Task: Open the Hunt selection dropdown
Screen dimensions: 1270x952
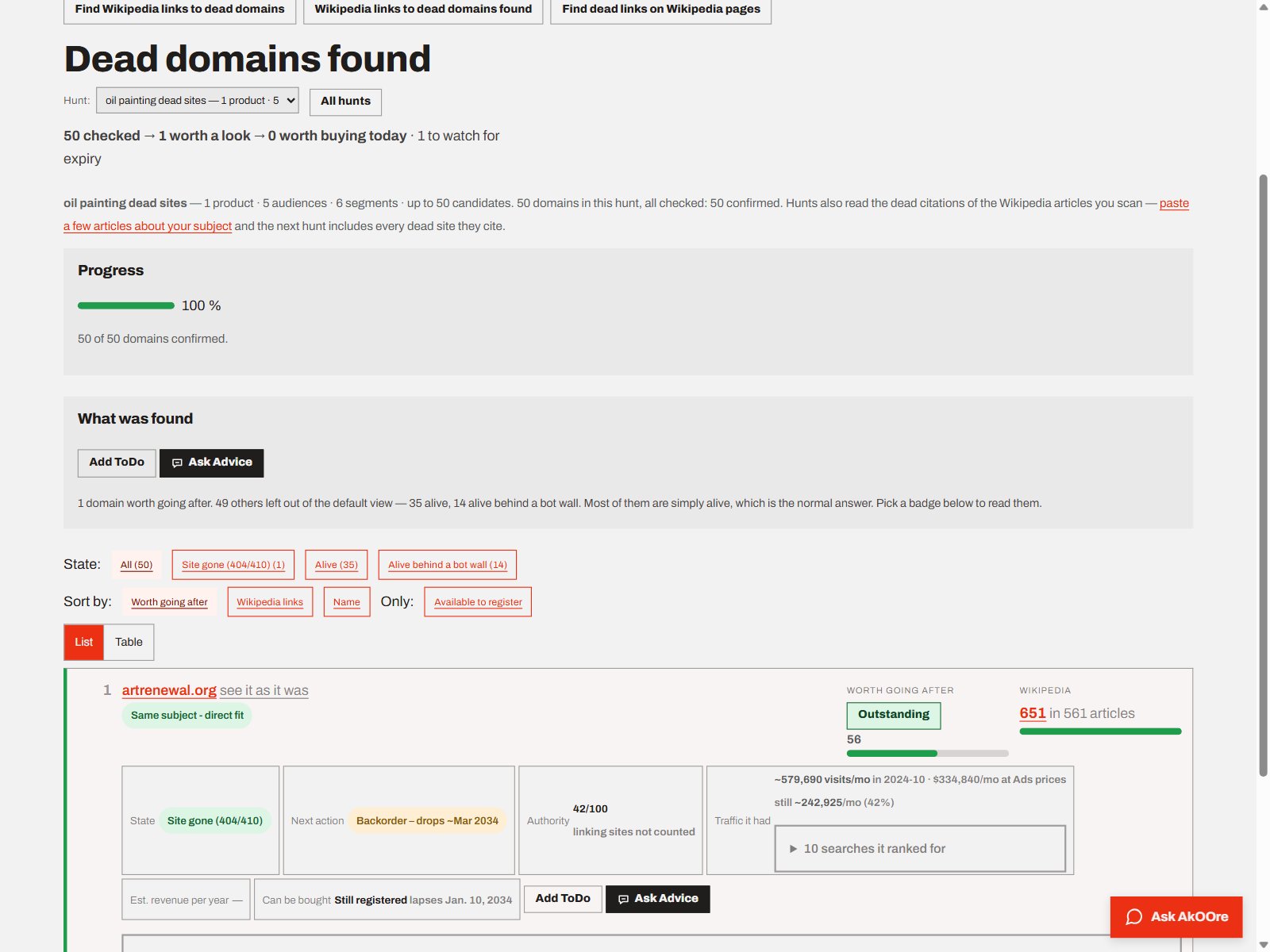Action: (x=198, y=101)
